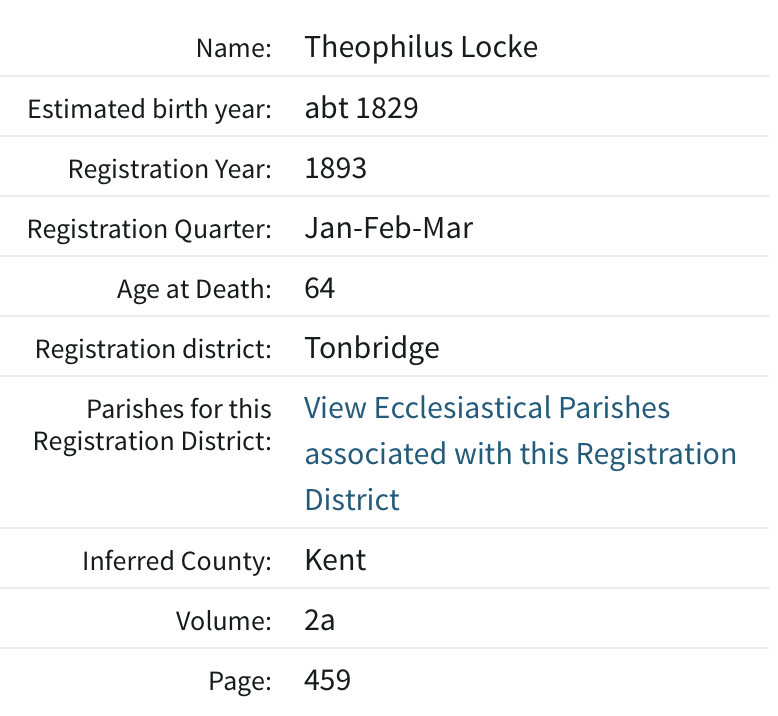Image resolution: width=778 pixels, height=716 pixels.
Task: Click the inferred county value Kent
Action: tap(335, 560)
